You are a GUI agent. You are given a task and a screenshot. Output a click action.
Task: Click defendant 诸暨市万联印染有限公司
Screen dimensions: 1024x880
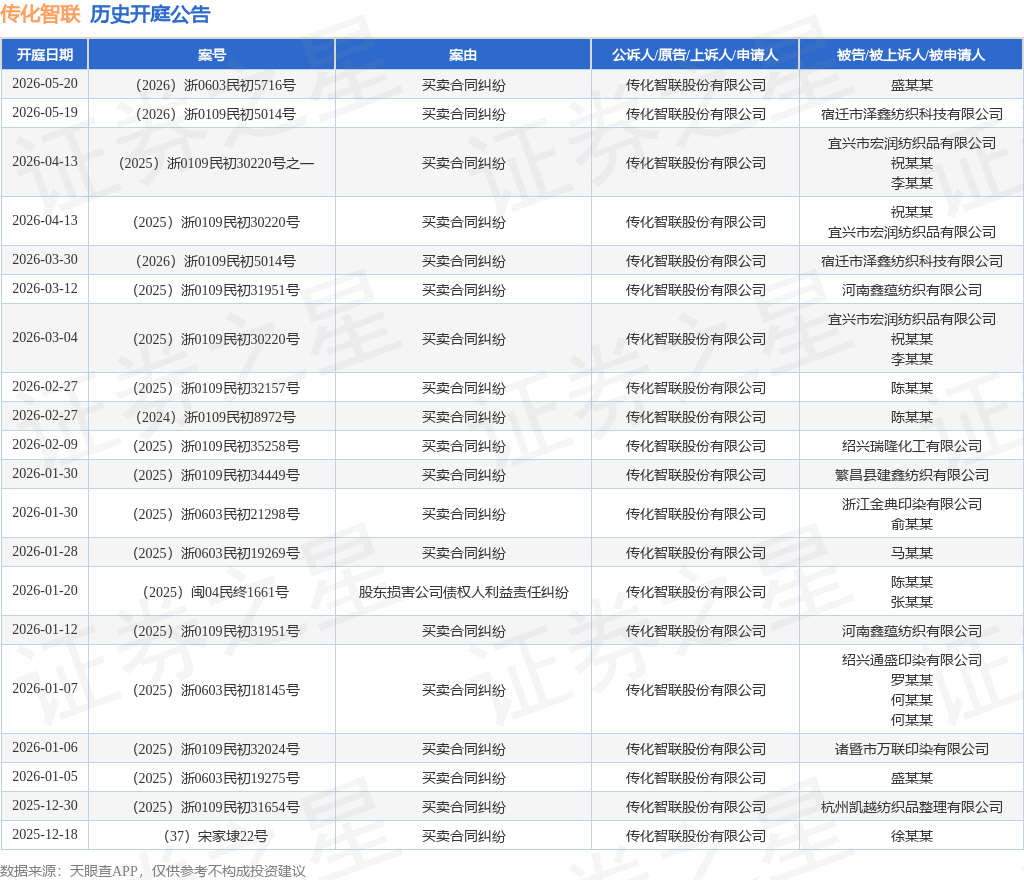(912, 749)
